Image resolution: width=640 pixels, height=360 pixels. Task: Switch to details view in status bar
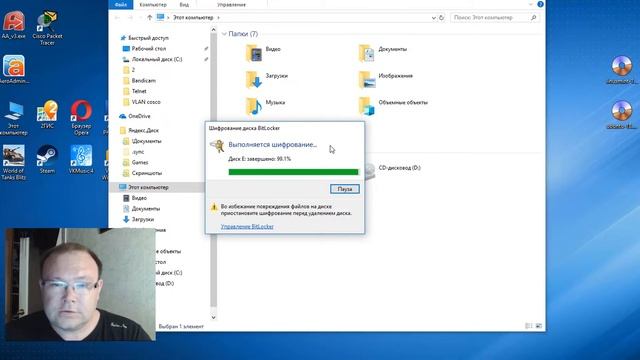529,326
